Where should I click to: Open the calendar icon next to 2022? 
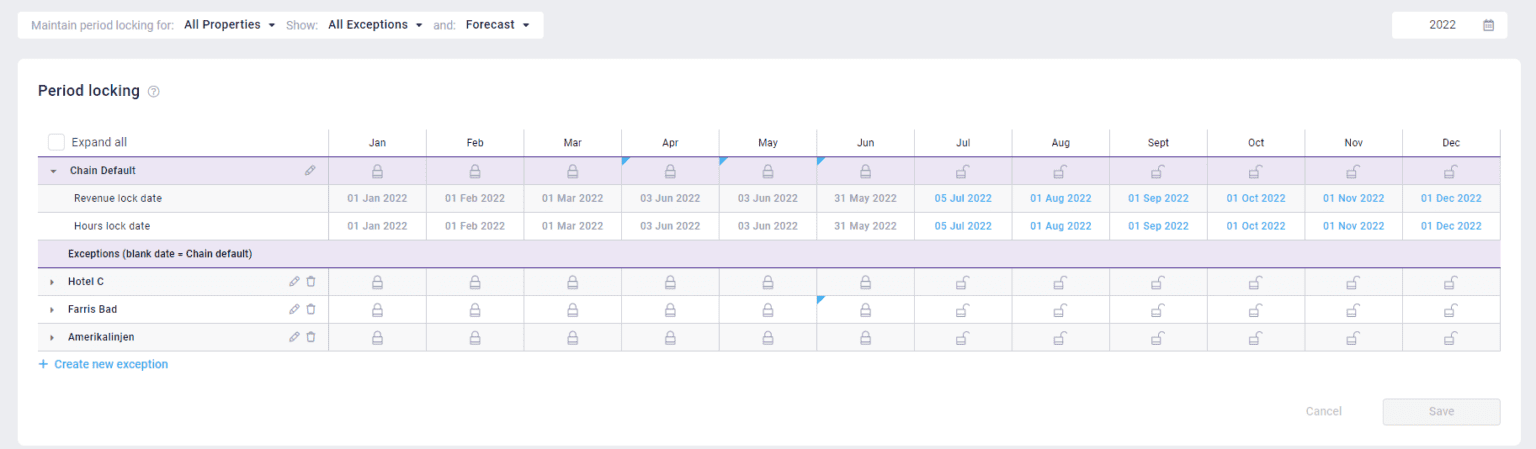tap(1488, 25)
